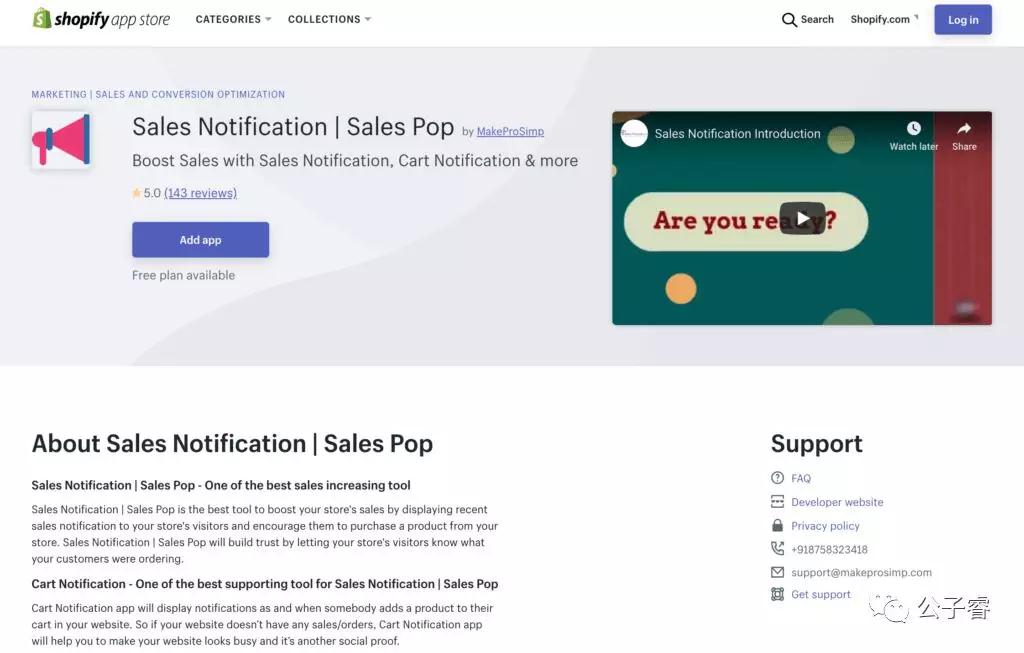This screenshot has width=1024, height=653.
Task: Click the Developer website icon
Action: pos(777,502)
